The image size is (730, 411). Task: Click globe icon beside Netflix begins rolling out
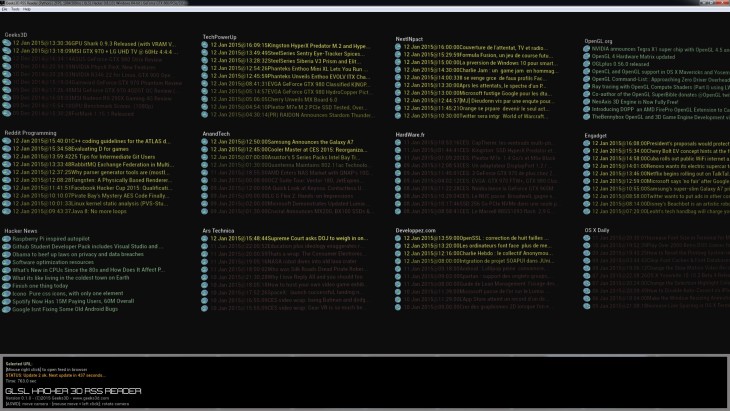coord(587,174)
